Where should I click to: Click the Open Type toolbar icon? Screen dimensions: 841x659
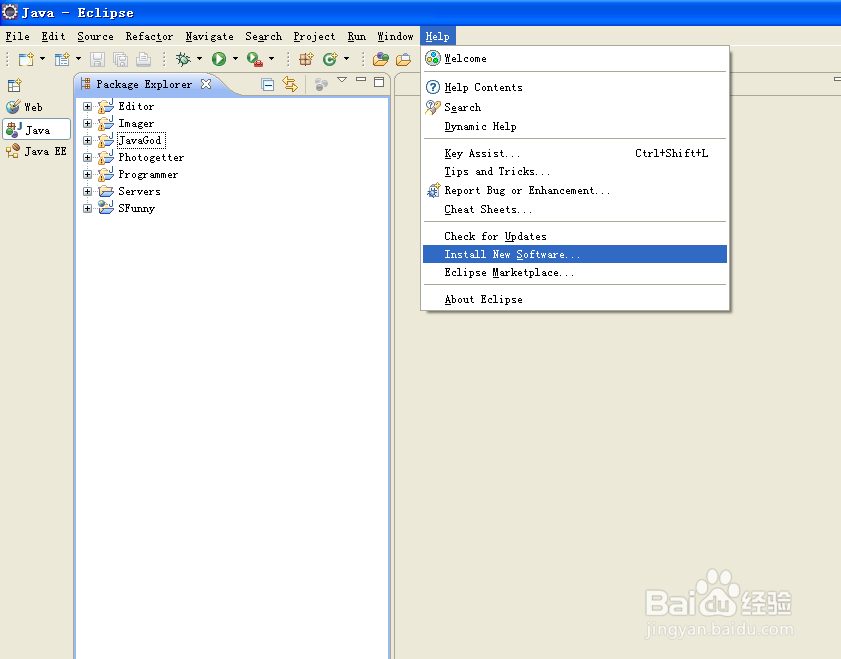pyautogui.click(x=381, y=59)
